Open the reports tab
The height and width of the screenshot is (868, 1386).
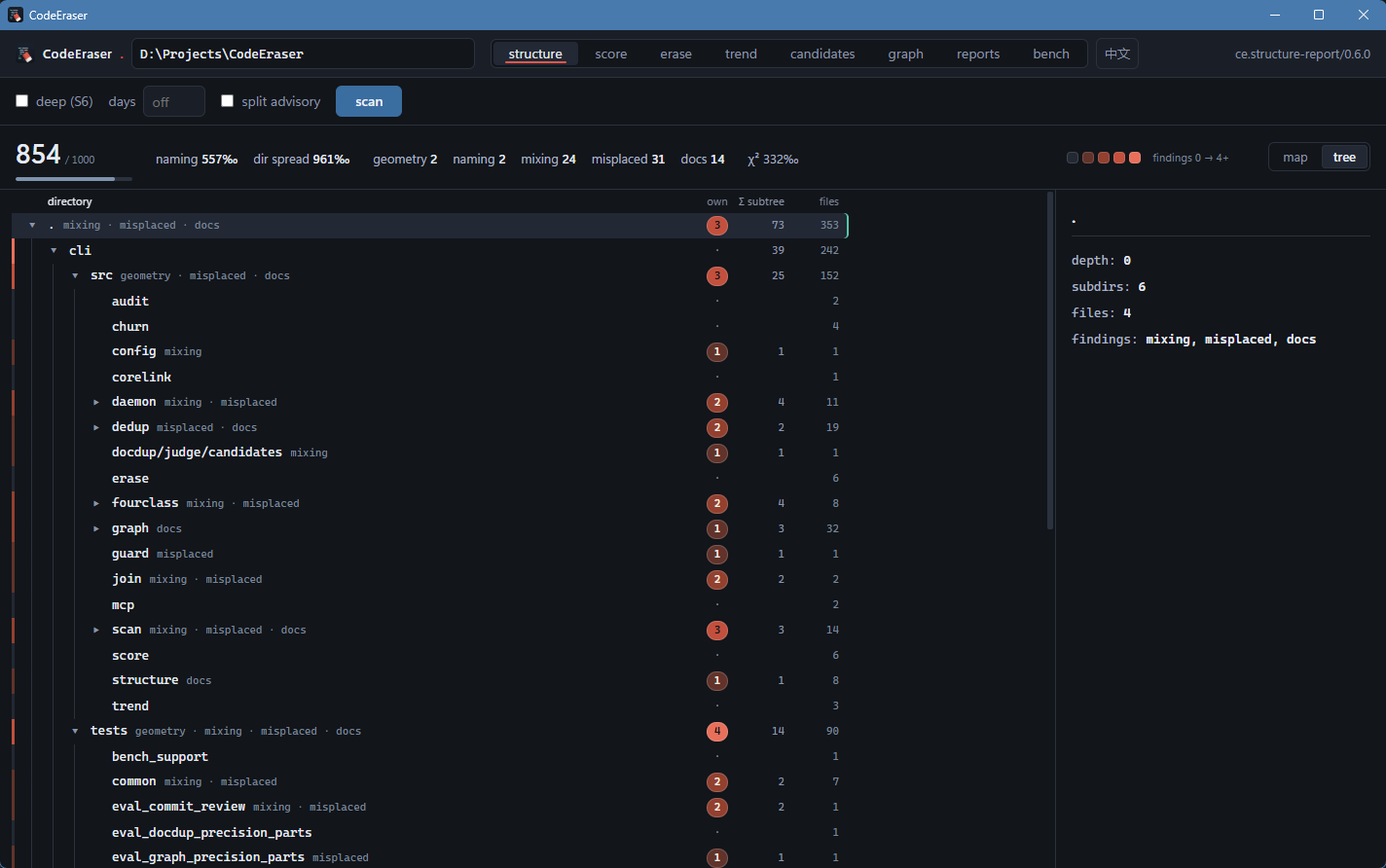pos(978,54)
